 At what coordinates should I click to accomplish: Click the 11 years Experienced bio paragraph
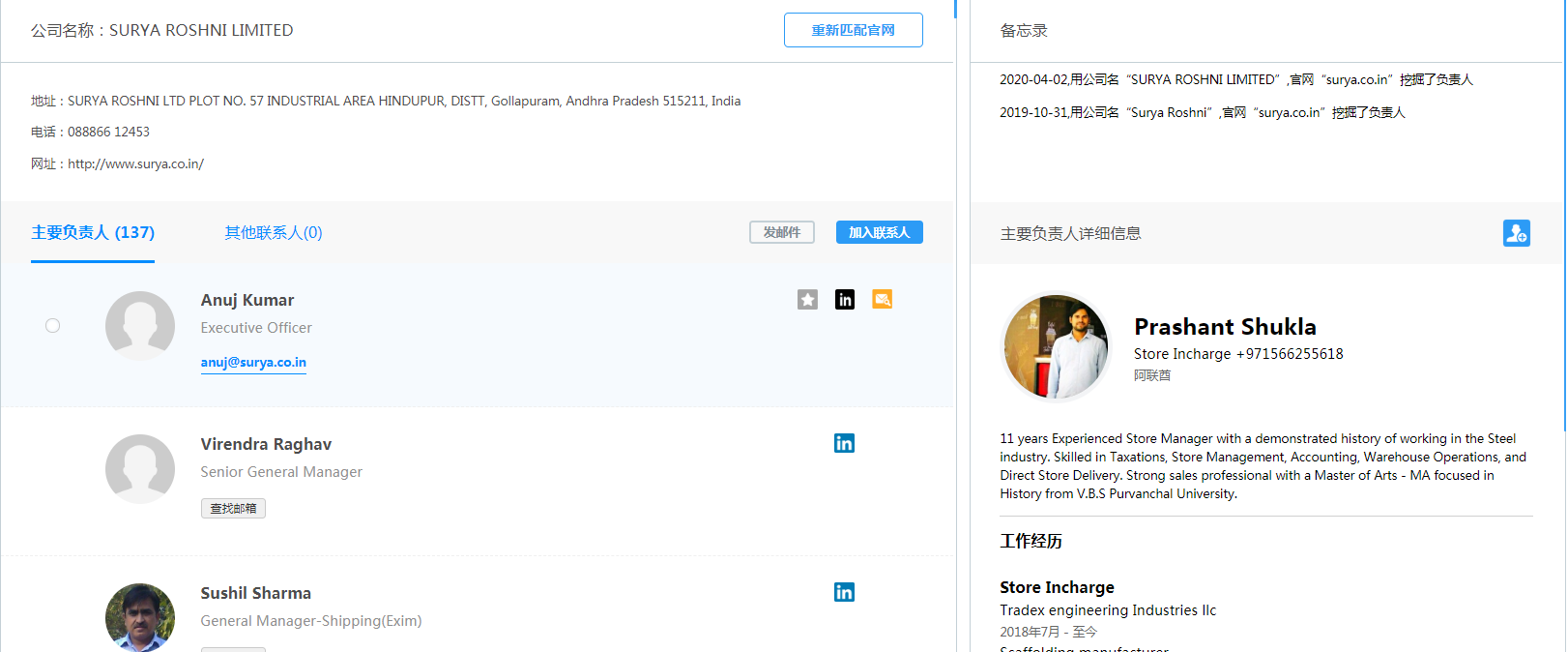[1263, 466]
